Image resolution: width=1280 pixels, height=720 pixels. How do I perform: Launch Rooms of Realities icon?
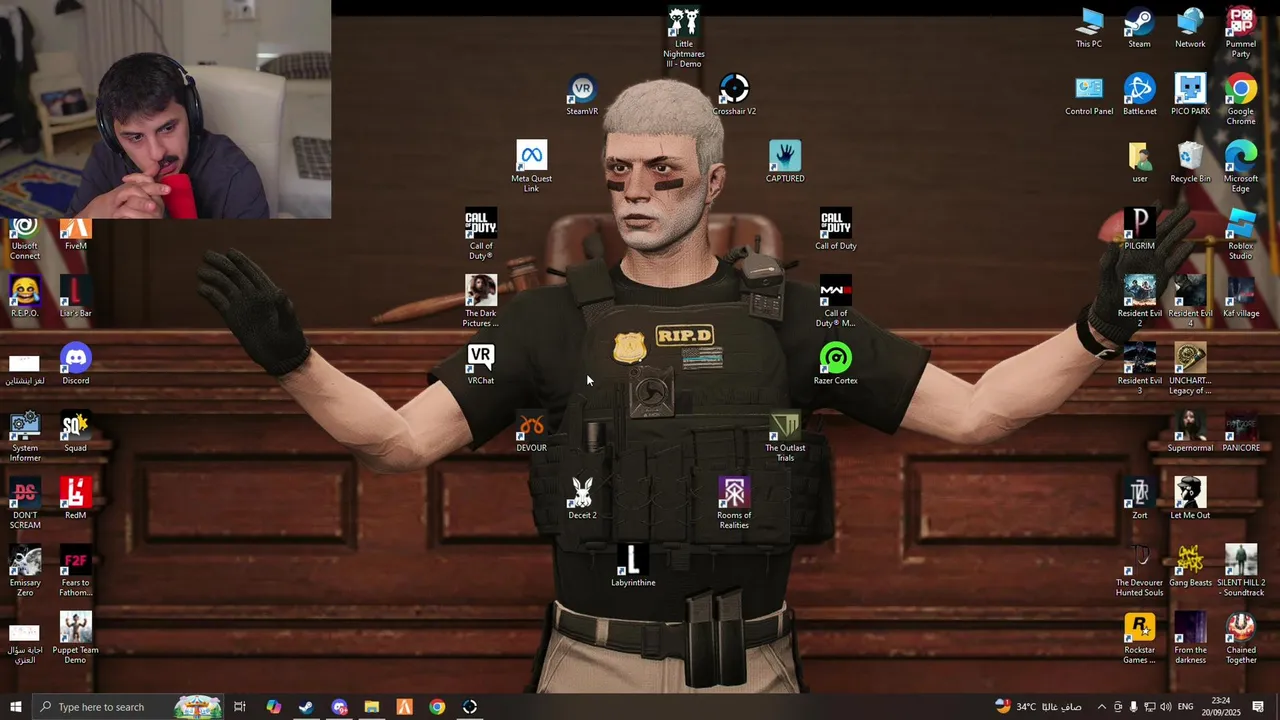[734, 503]
